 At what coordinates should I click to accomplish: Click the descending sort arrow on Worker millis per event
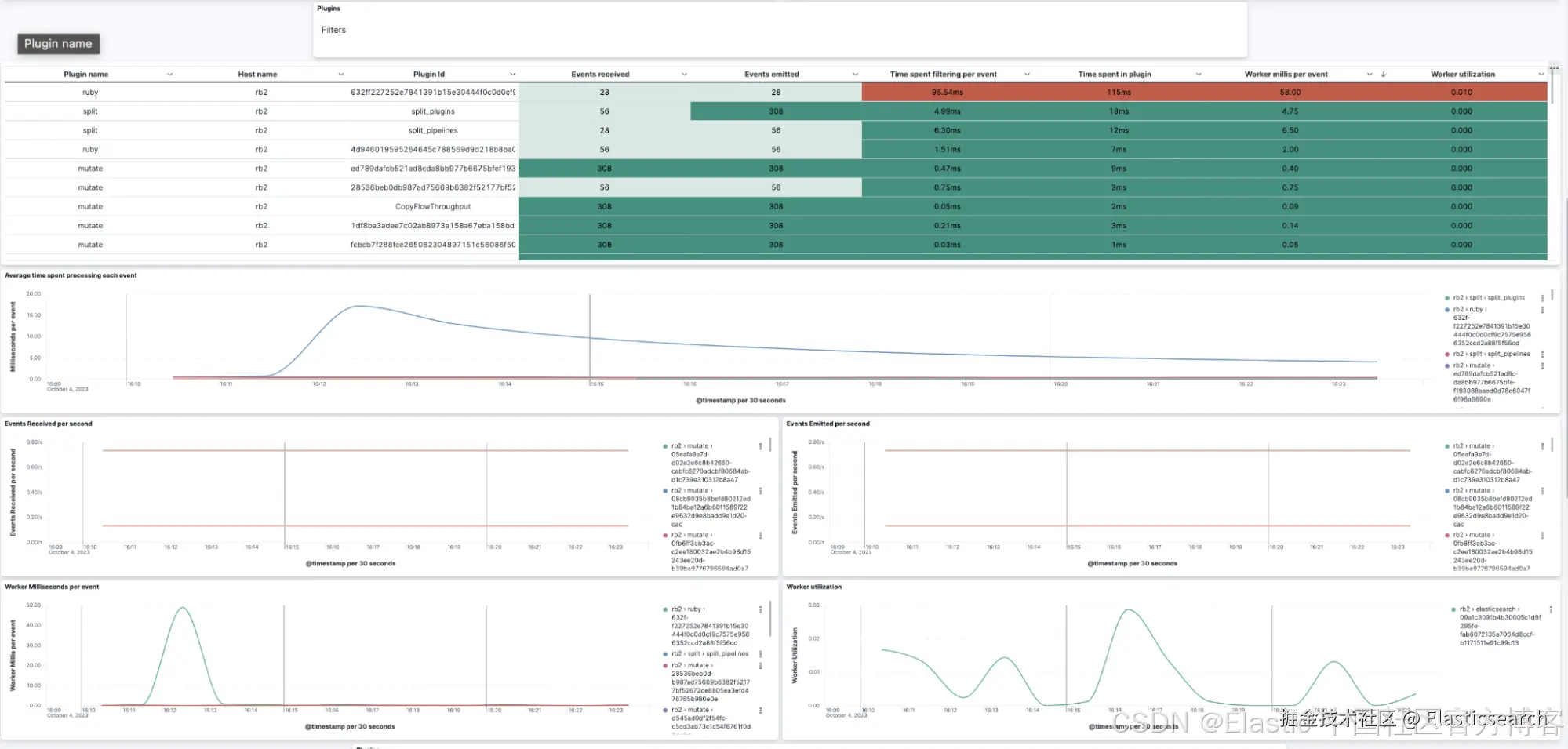[x=1383, y=75]
